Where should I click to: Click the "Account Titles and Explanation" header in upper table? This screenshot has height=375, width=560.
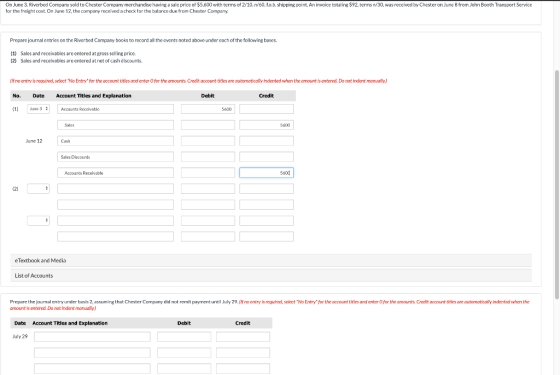click(94, 96)
